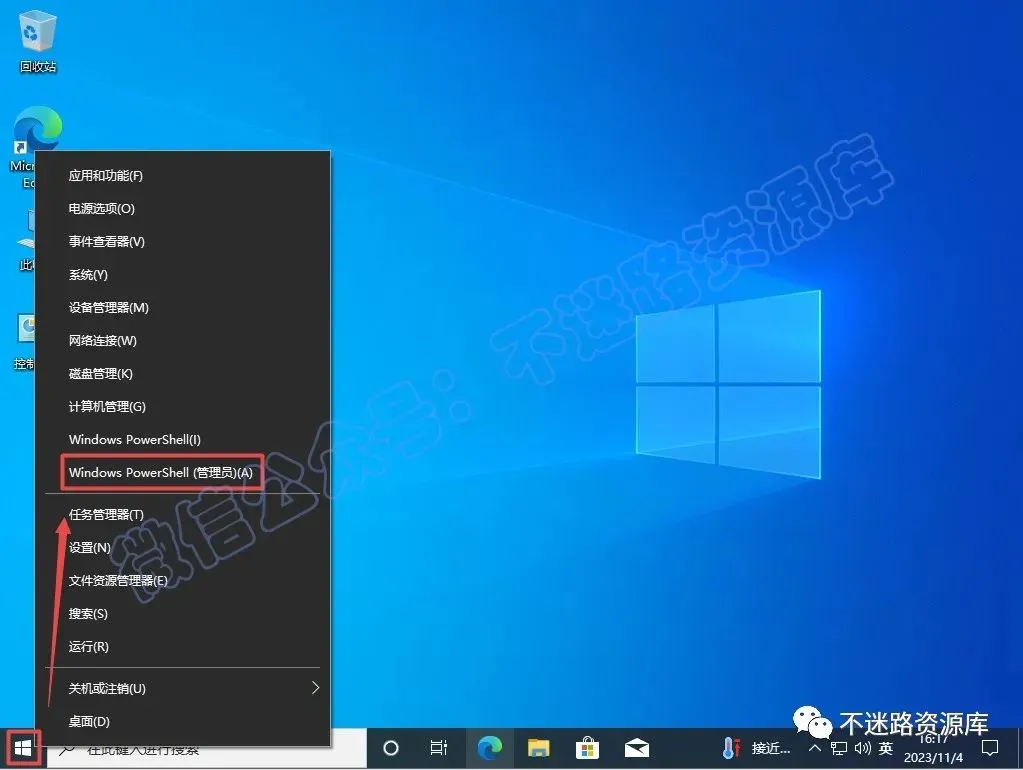Select Recycle Bin (回收站) desktop icon
Image resolution: width=1023 pixels, height=770 pixels.
tap(37, 42)
